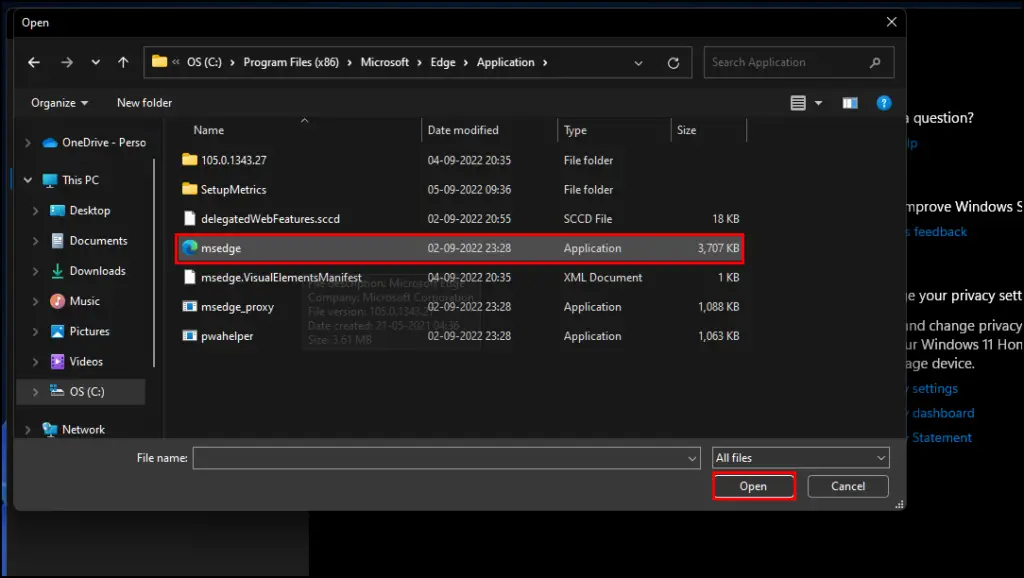Click the dialog resize grip corner
Viewport: 1024px width, 578px height.
[899, 505]
